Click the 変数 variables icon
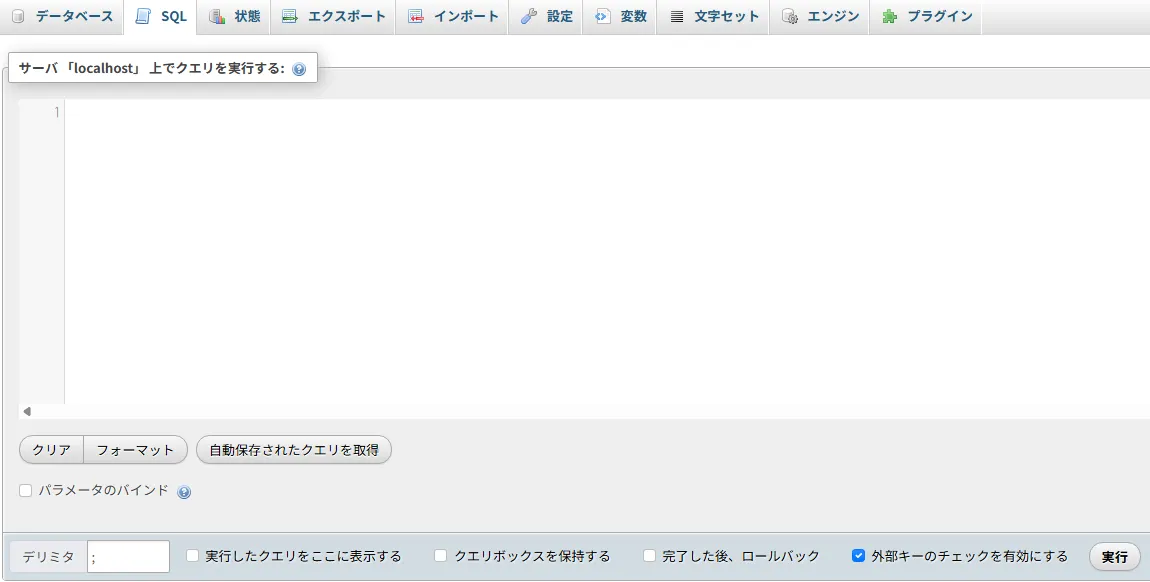The image size is (1150, 582). 603,17
